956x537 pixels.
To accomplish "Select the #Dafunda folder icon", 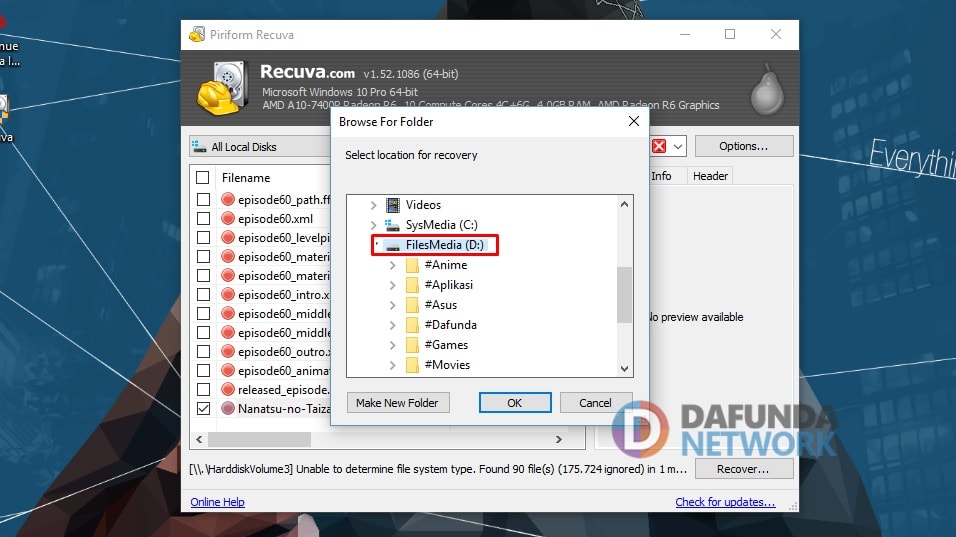I will pos(412,325).
